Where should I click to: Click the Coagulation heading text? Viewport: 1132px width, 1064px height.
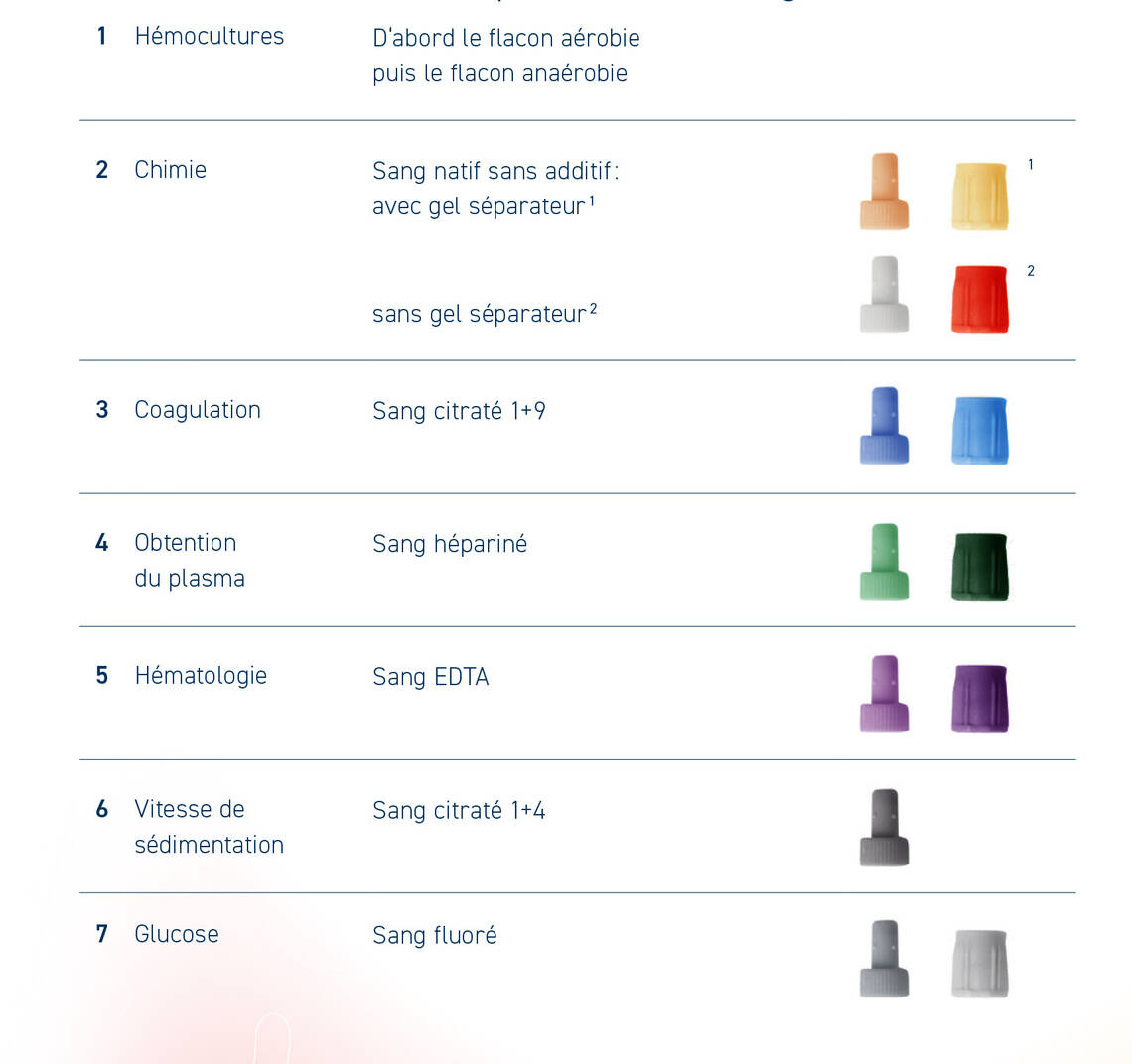click(197, 410)
